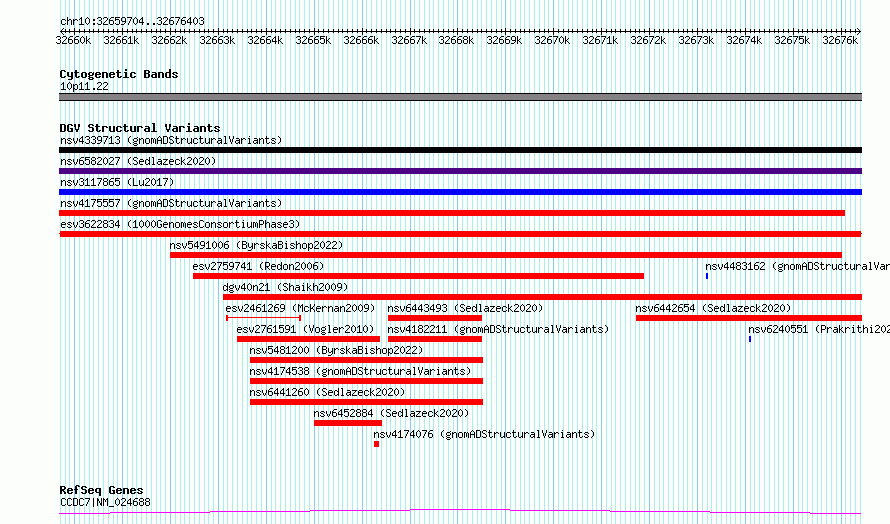Click the nsv4339713 black variant bar
The image size is (890, 524).
click(x=460, y=150)
